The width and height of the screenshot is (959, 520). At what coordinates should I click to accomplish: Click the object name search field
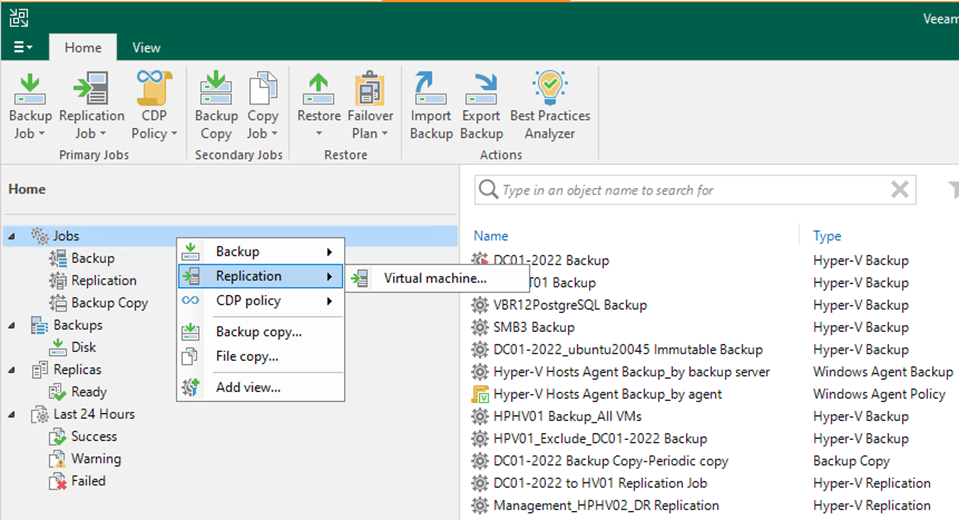point(695,190)
